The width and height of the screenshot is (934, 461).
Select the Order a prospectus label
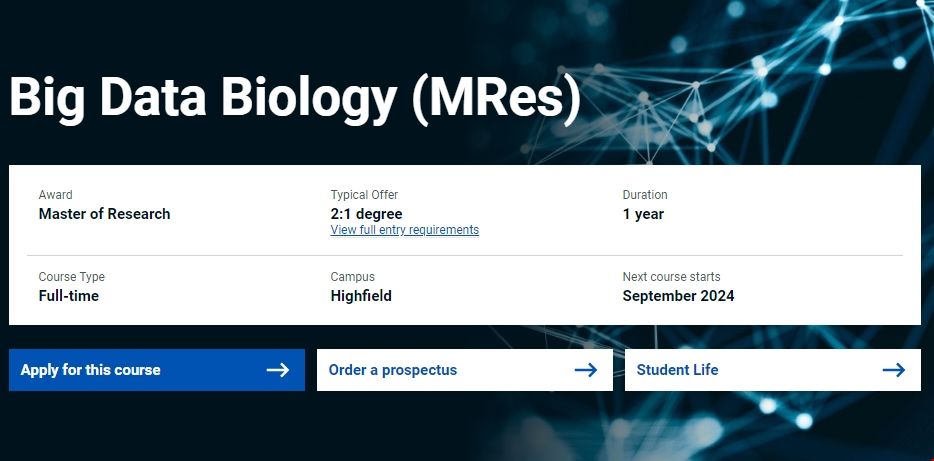tap(393, 370)
